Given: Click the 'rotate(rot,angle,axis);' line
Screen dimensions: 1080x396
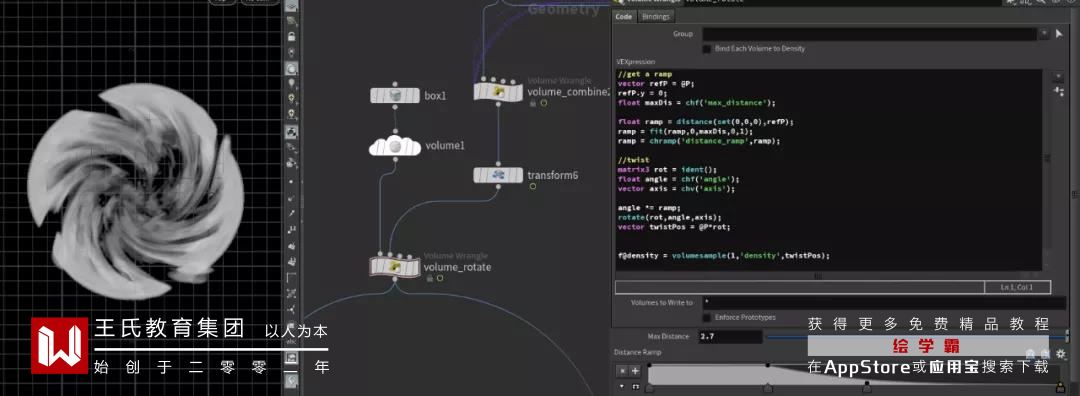Looking at the screenshot, I should [669, 217].
